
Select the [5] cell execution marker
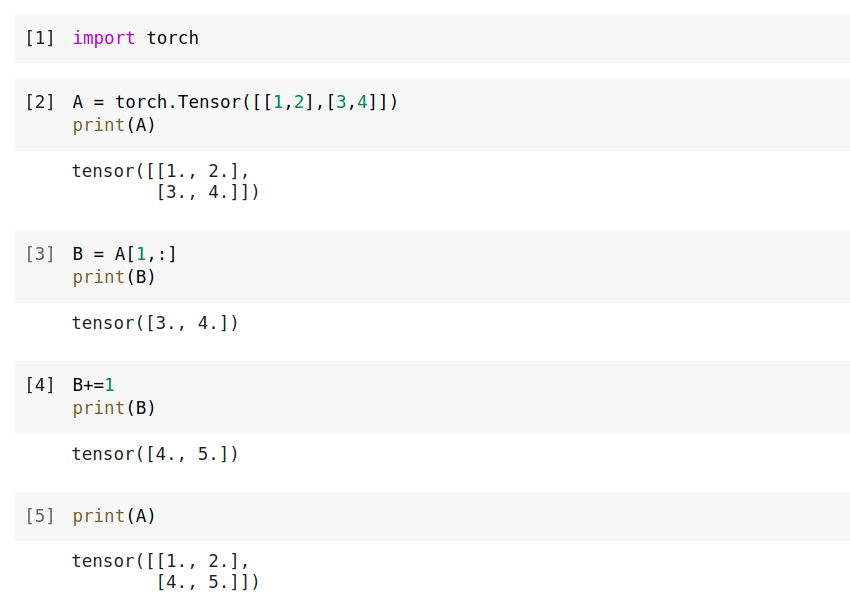pos(40,516)
